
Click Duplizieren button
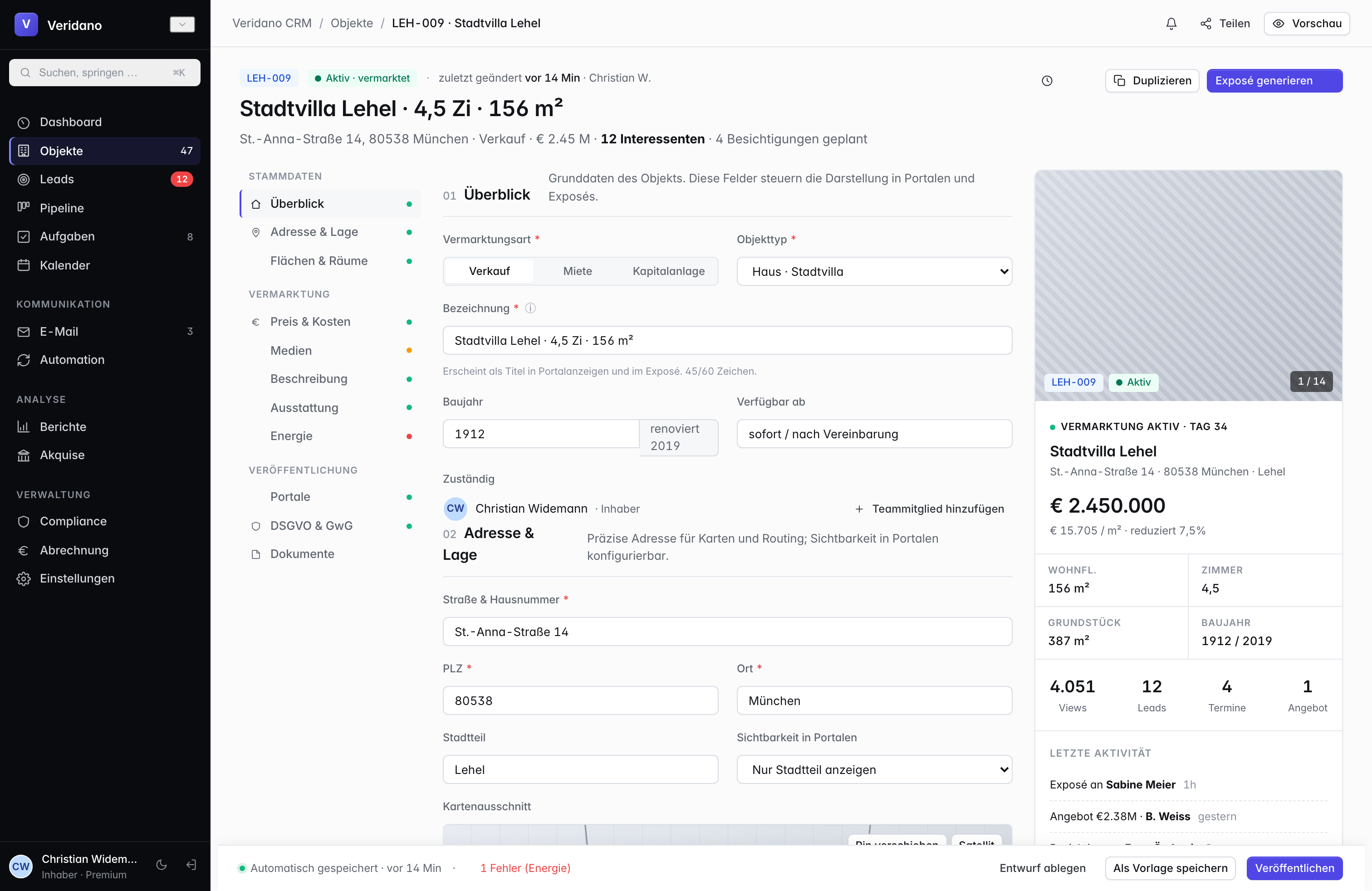pos(1152,81)
